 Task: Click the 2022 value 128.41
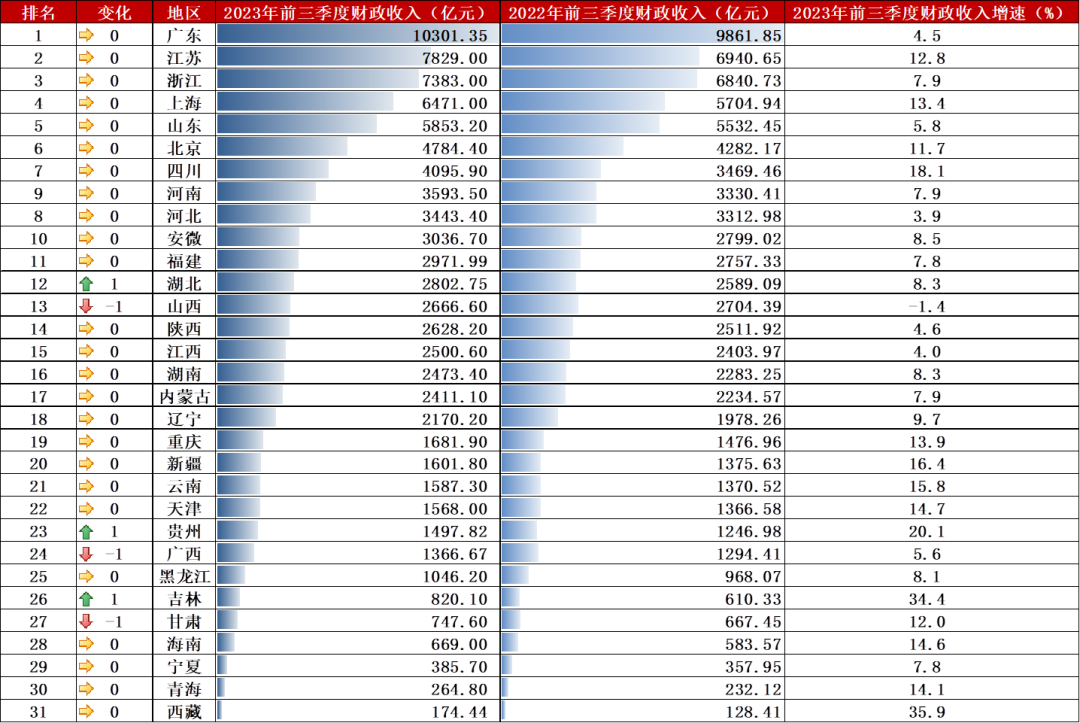click(754, 712)
